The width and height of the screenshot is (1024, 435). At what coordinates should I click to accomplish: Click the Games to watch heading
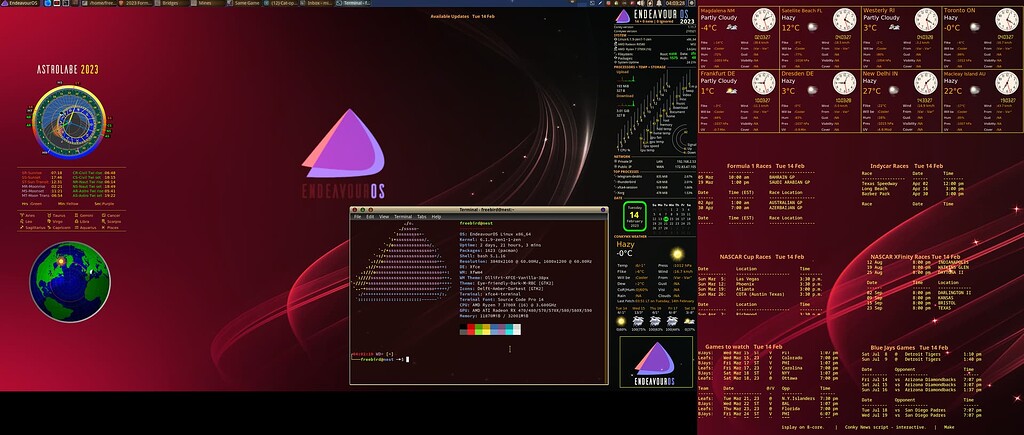click(x=743, y=347)
